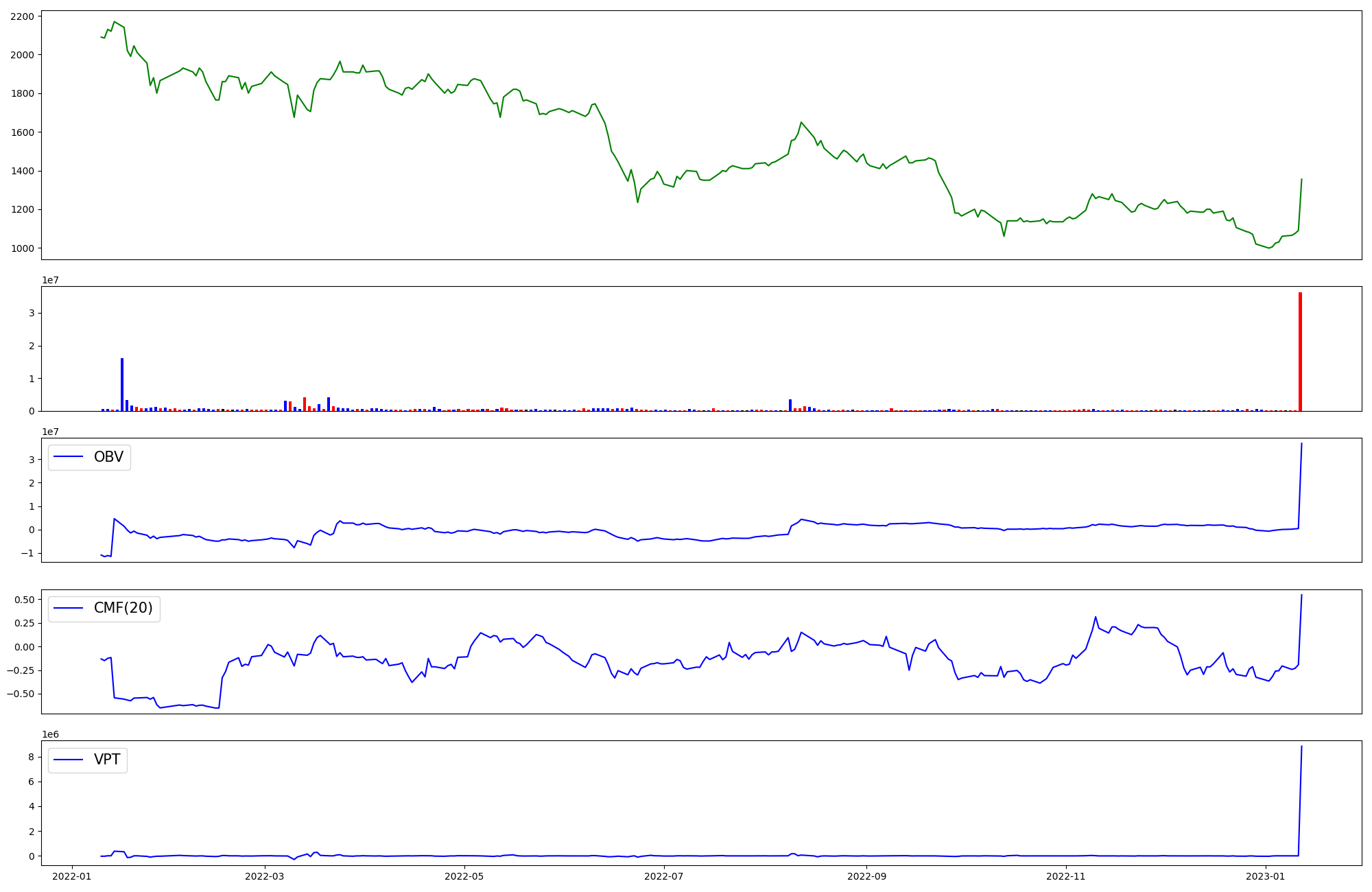Select the 2022-05 x-axis date label
Viewport: 1372px width, 892px height.
tap(464, 876)
